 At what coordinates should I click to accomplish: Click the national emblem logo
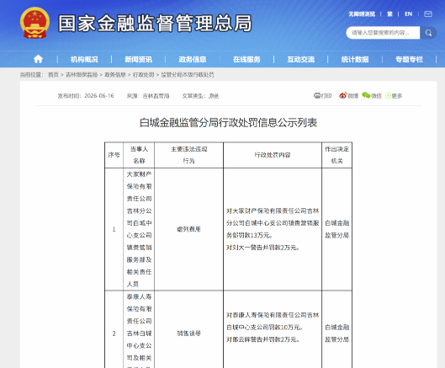[35, 23]
